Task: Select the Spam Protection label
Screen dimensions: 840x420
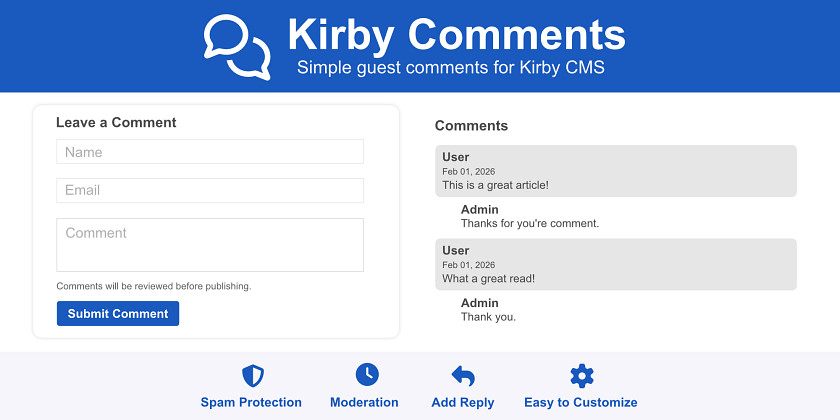Action: pyautogui.click(x=251, y=402)
